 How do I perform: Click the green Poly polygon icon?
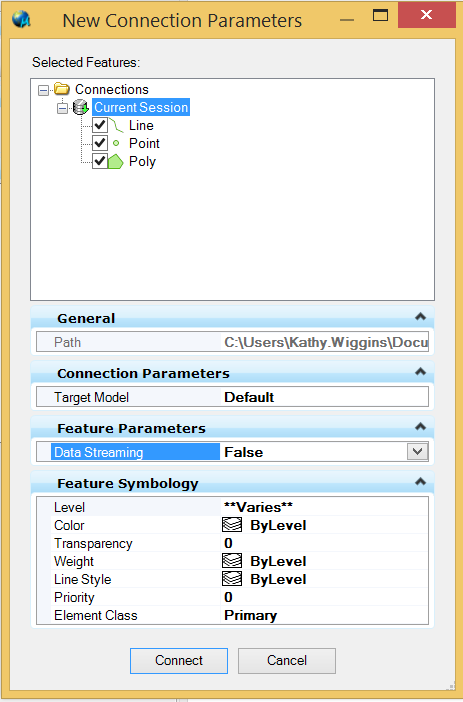(x=116, y=161)
